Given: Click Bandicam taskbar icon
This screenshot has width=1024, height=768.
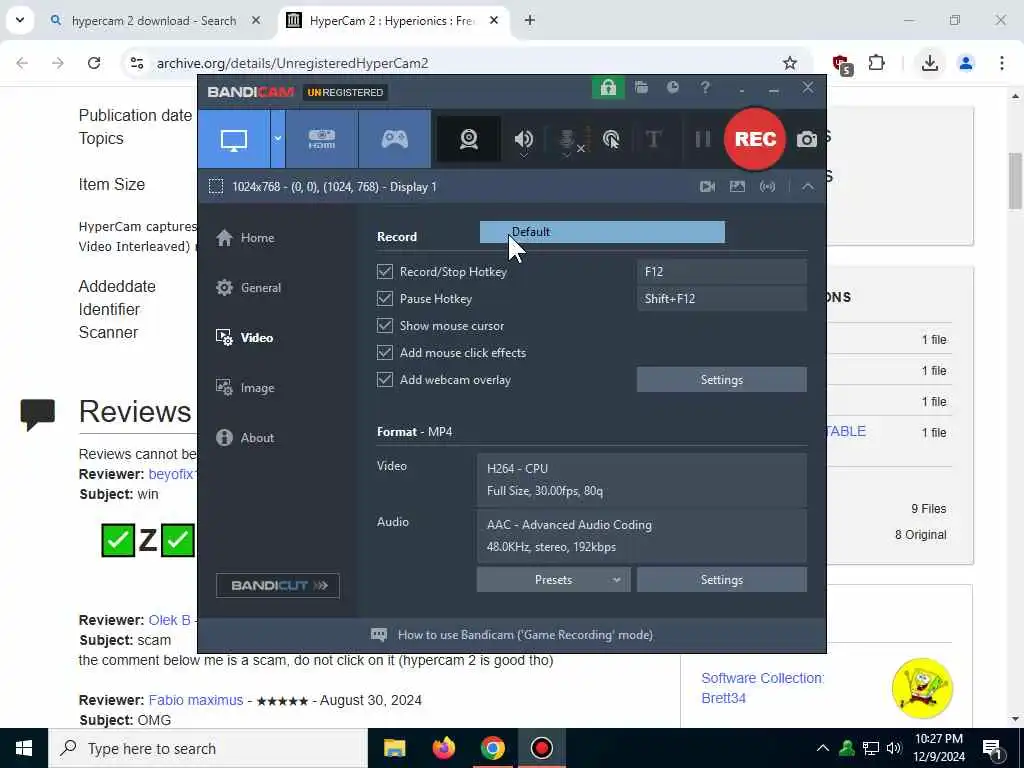Looking at the screenshot, I should click(541, 748).
